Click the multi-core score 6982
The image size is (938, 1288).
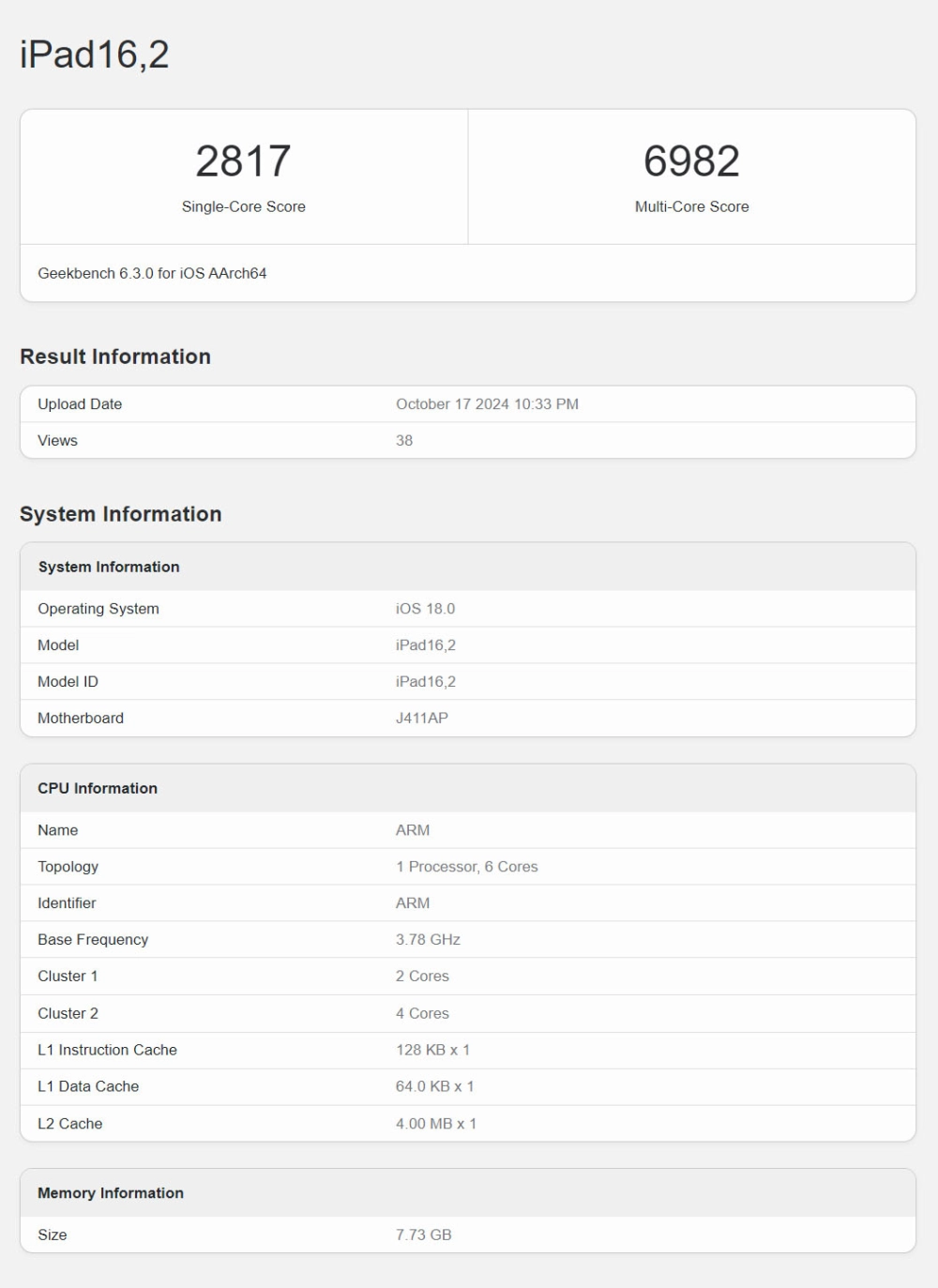click(x=691, y=161)
